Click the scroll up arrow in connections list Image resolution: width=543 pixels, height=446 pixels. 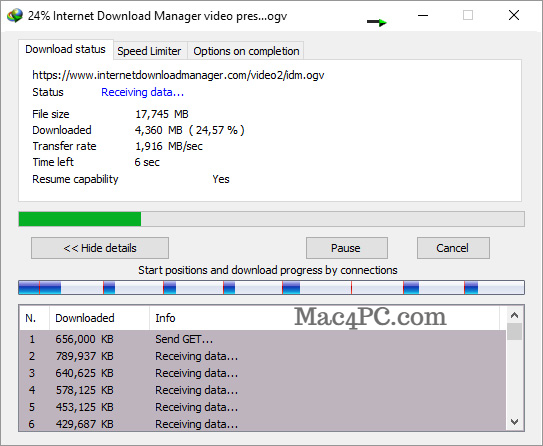(x=514, y=315)
